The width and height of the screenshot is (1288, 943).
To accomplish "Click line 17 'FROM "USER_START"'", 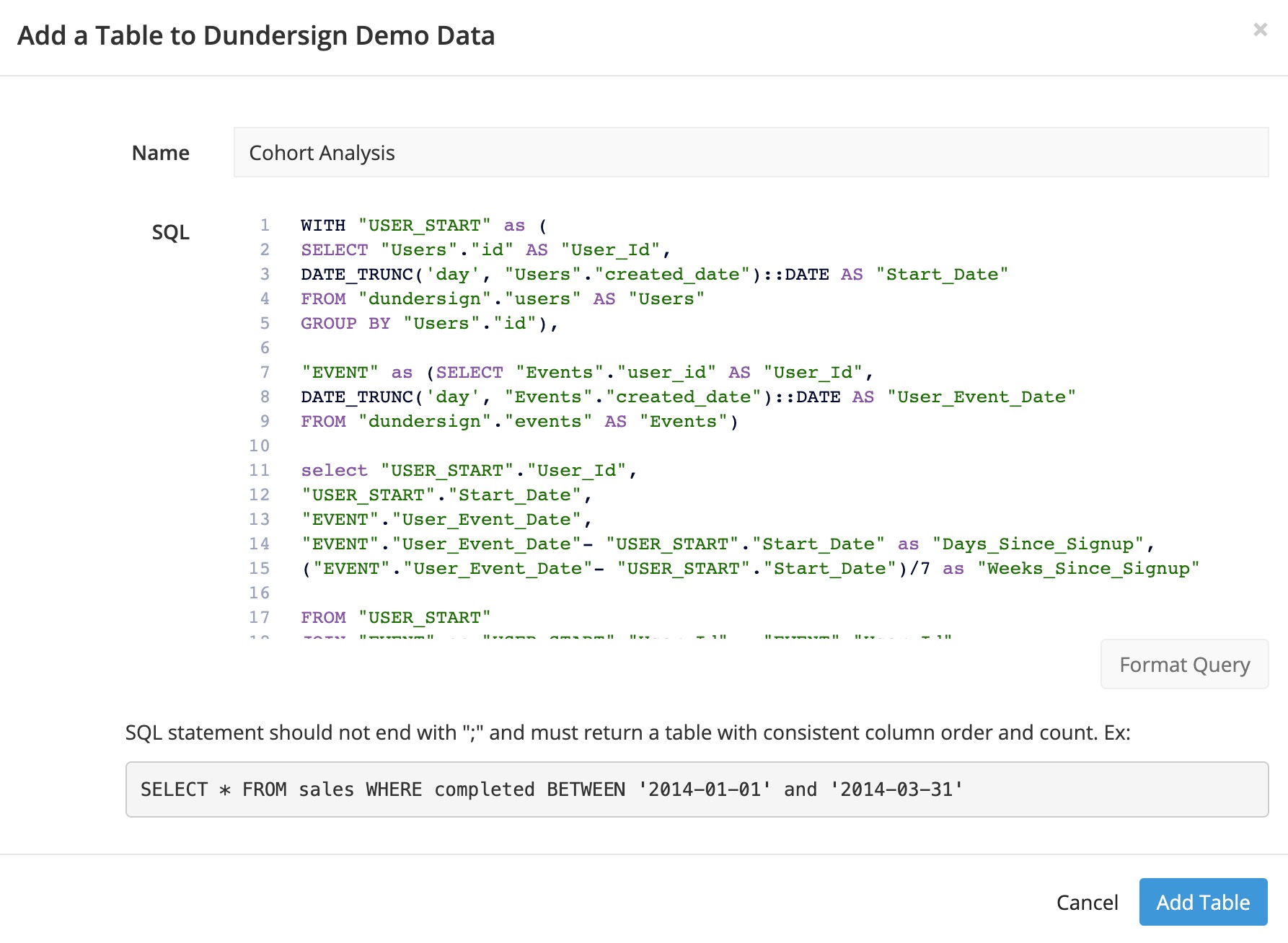I will (x=396, y=618).
